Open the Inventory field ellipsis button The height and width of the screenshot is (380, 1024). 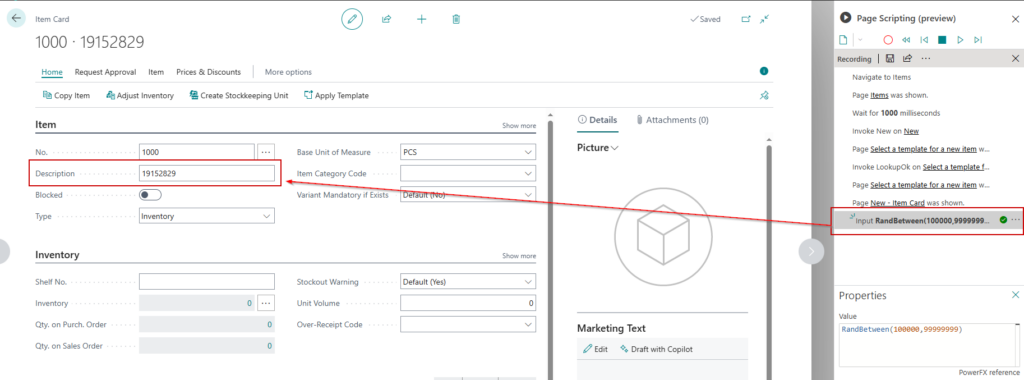[265, 303]
